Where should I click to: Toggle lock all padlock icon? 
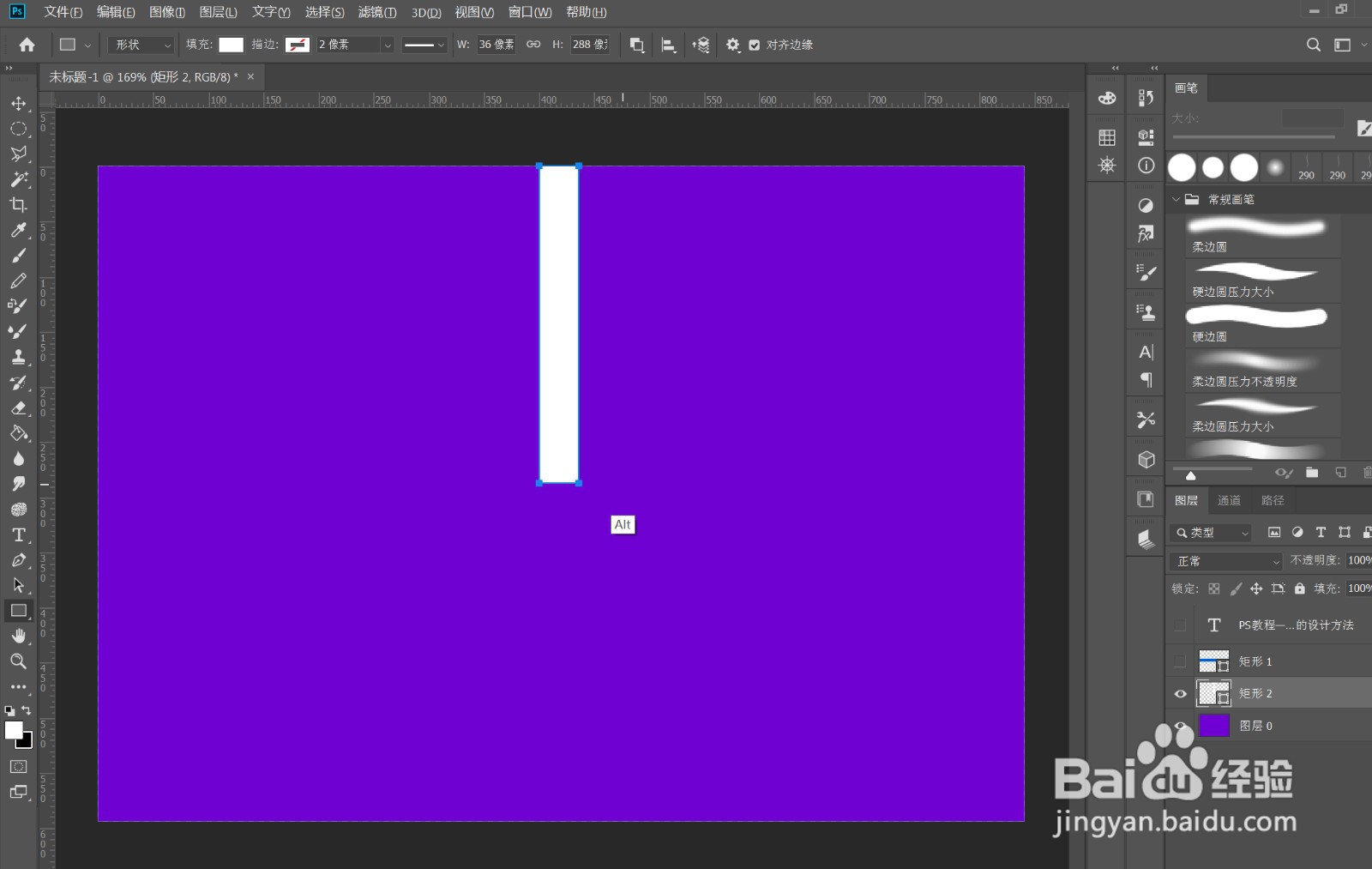1300,588
